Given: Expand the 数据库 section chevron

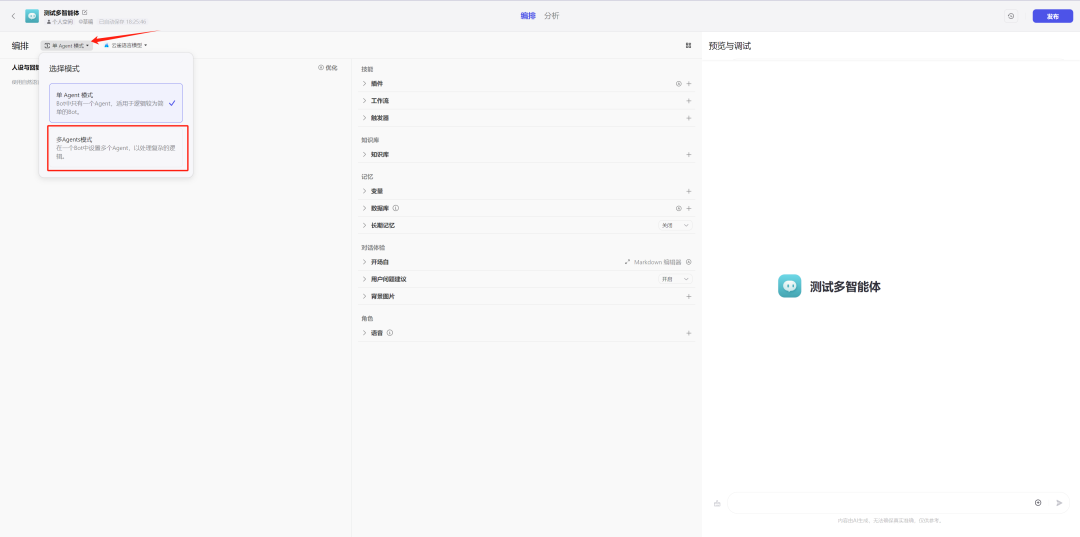Looking at the screenshot, I should (x=364, y=208).
